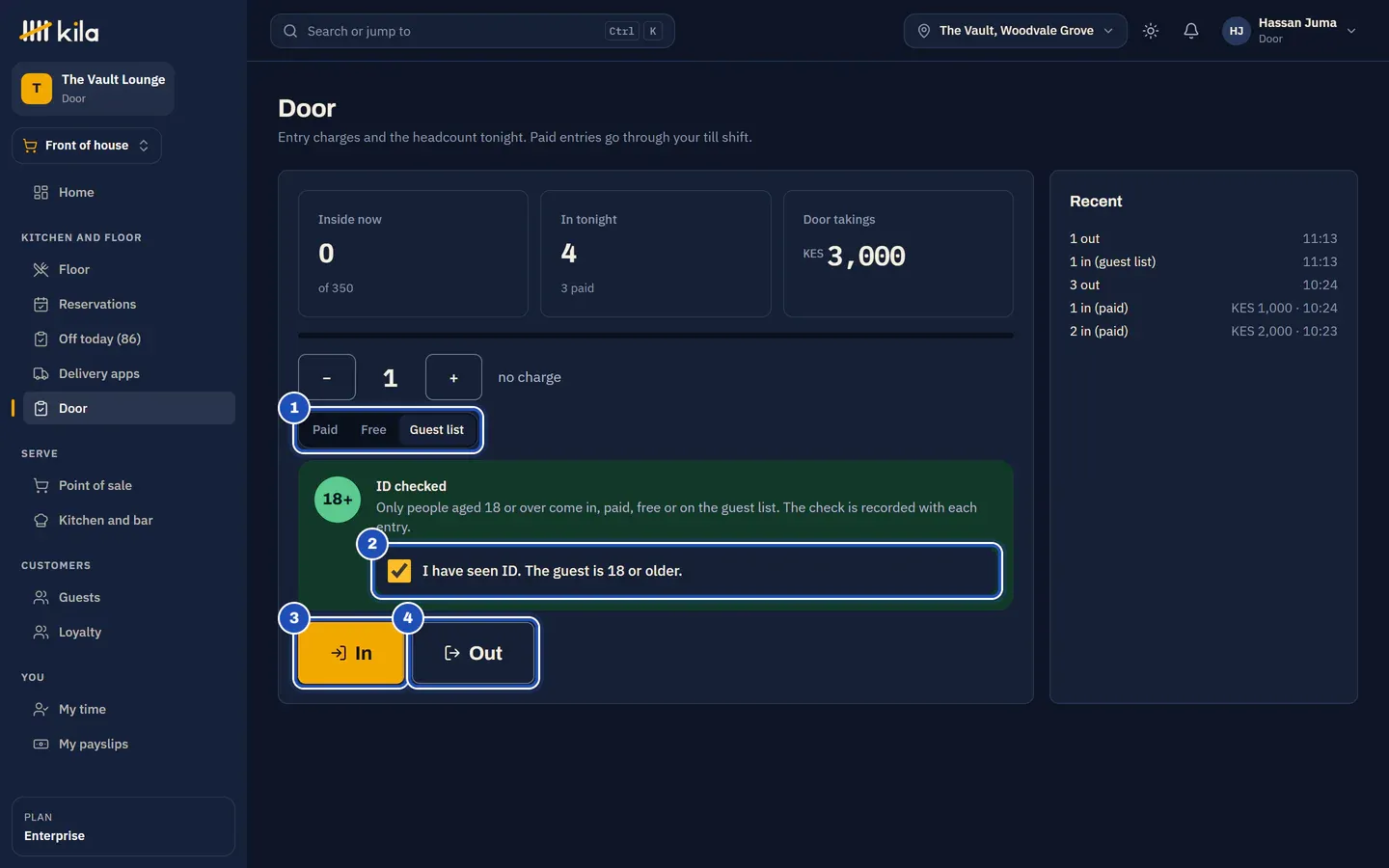Expand the Hassan Juma account menu

point(1290,31)
